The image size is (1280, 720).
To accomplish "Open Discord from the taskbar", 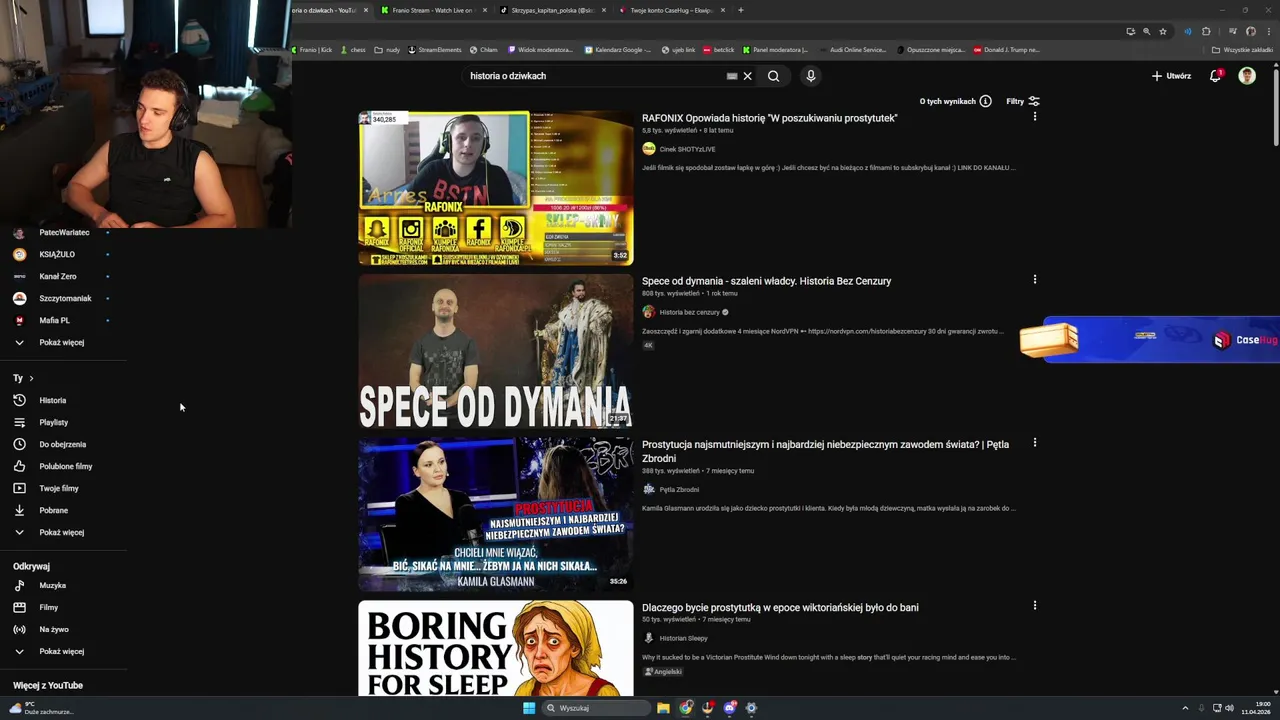I will pyautogui.click(x=730, y=708).
